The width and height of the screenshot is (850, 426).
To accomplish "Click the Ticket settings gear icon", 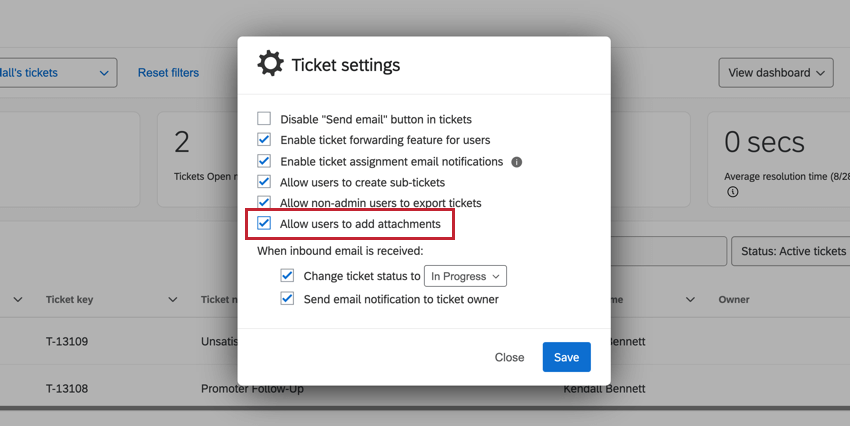I will point(270,64).
